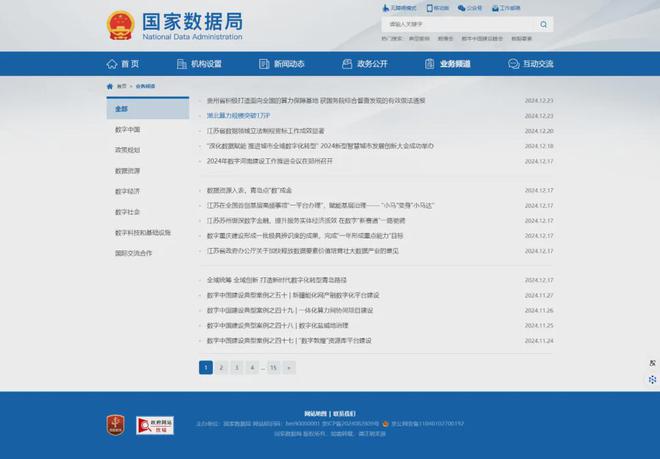Click the 首页 house icon in navigation
Viewport: 660px width, 459px height.
point(112,64)
